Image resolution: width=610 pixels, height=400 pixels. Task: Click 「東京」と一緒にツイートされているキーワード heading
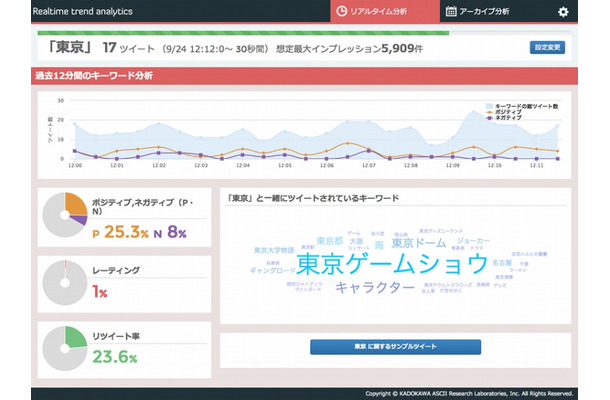[313, 198]
